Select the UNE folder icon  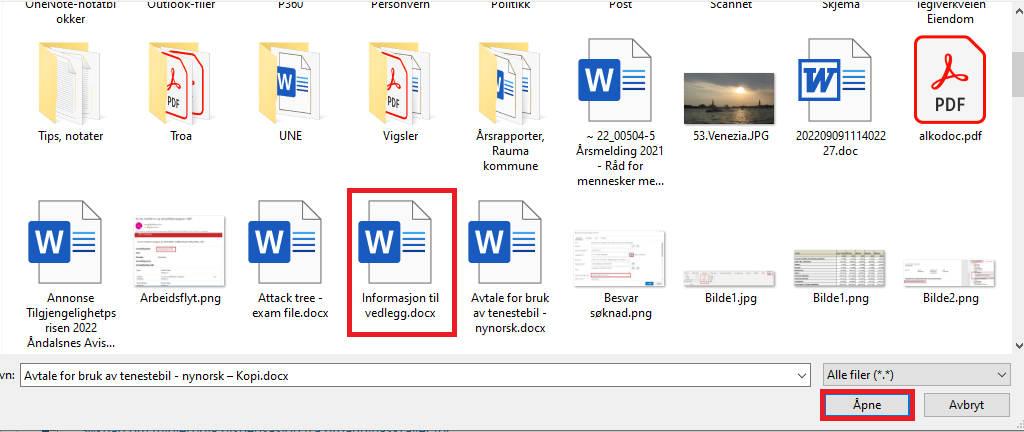tap(291, 82)
